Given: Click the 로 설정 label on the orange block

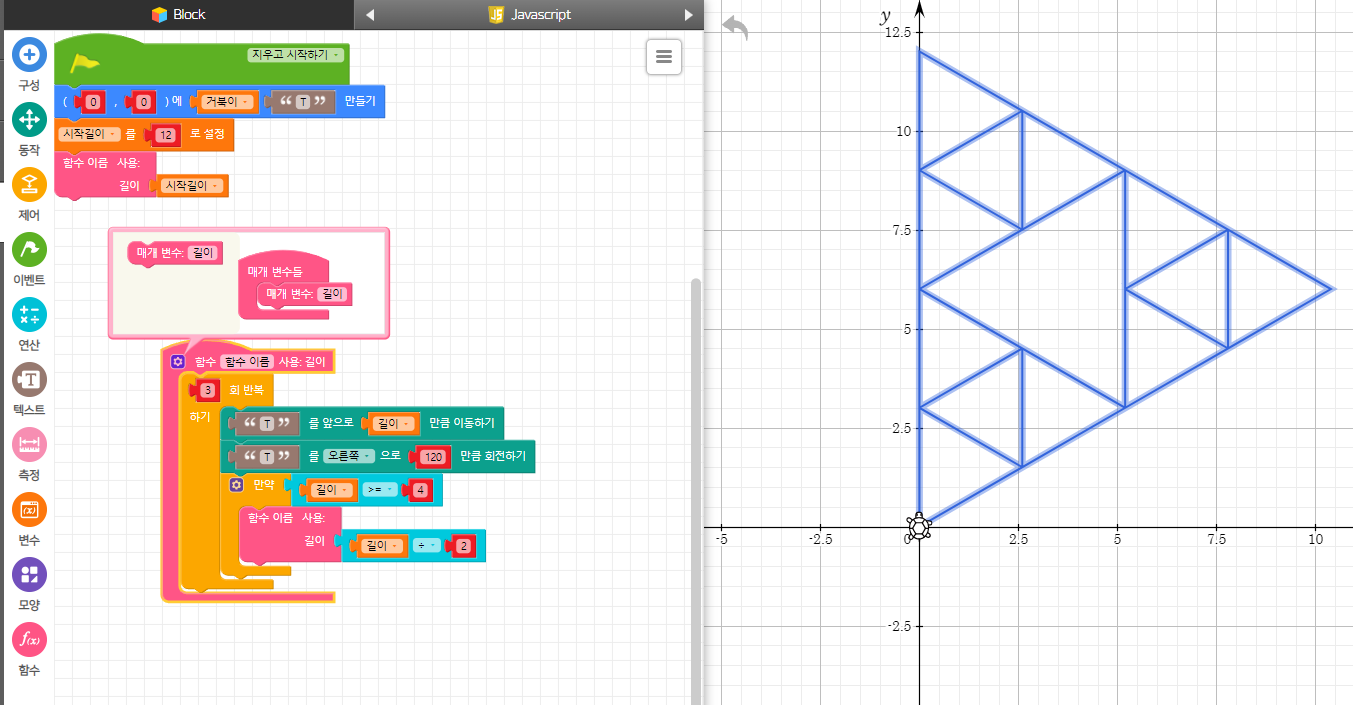Looking at the screenshot, I should click(x=207, y=133).
